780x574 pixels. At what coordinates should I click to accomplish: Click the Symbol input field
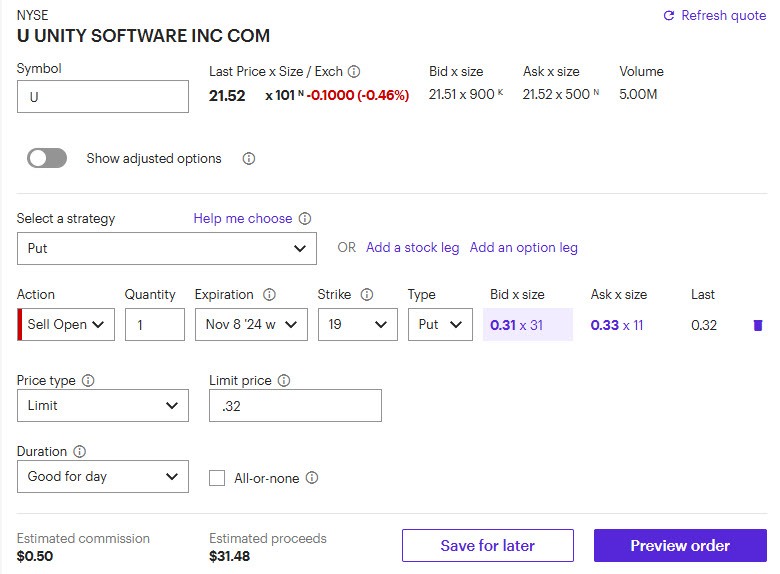[x=103, y=97]
